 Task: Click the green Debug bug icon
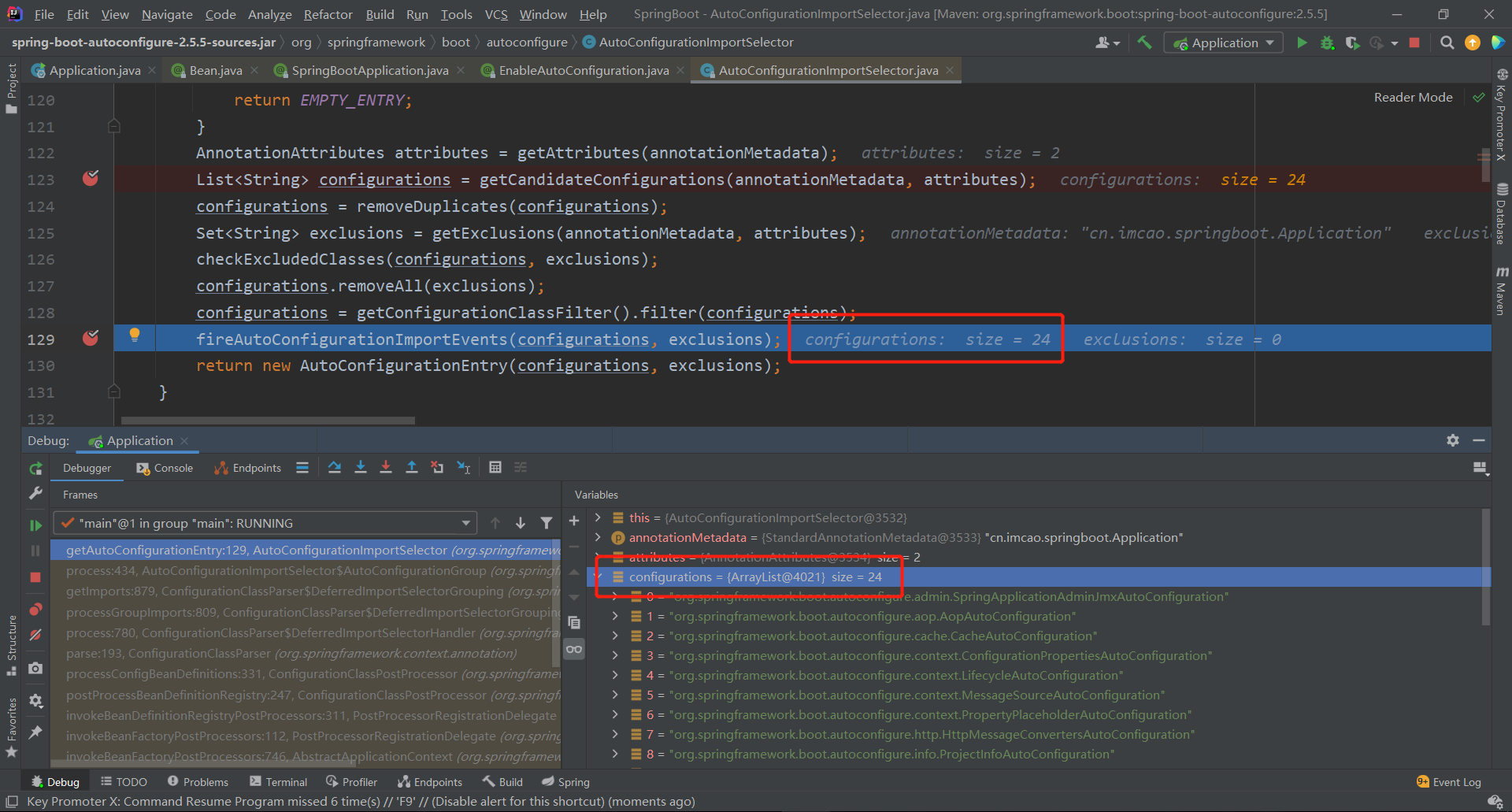[x=1327, y=43]
